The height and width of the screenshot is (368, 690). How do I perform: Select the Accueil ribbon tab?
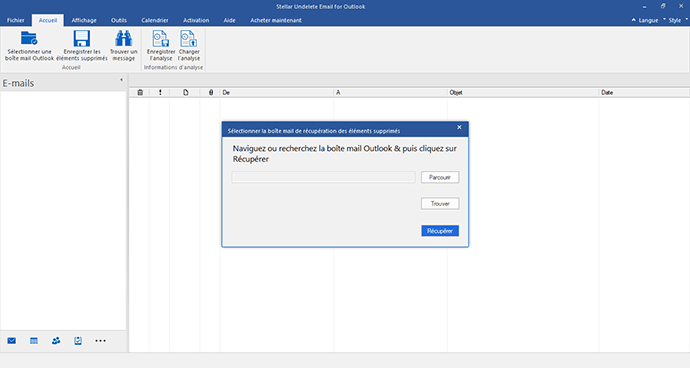[48, 20]
